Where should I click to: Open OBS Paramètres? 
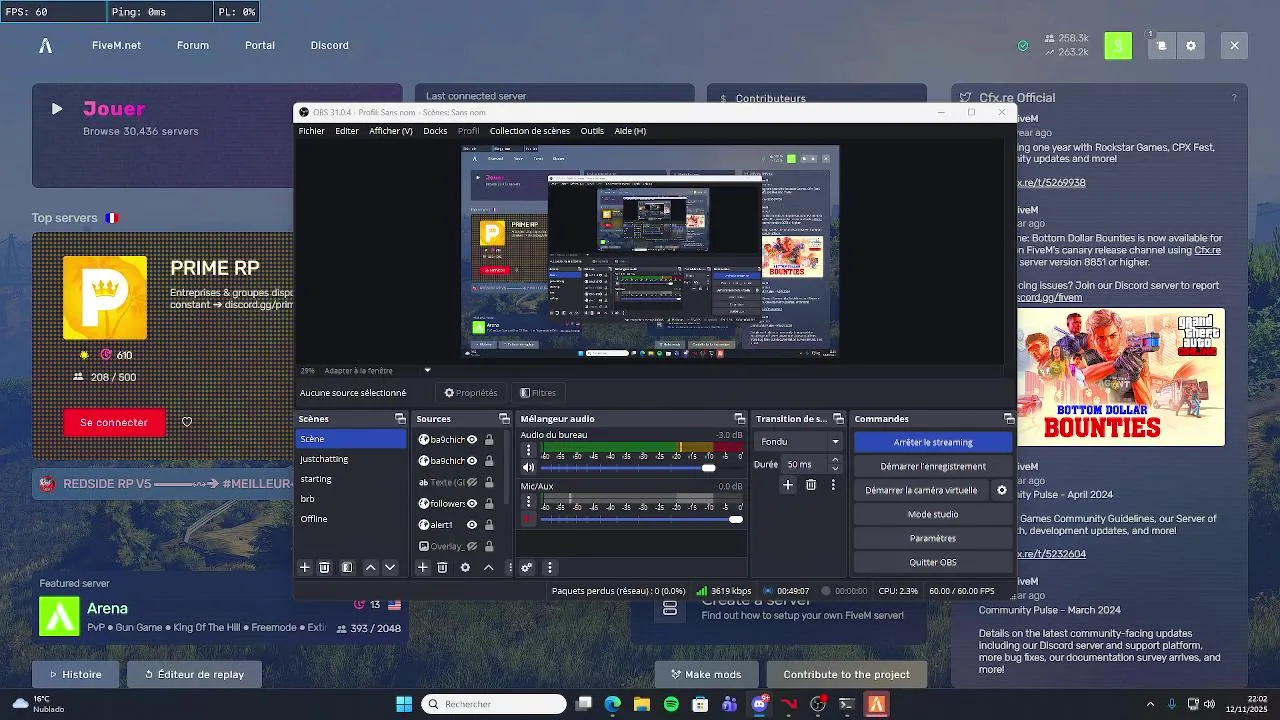(933, 538)
